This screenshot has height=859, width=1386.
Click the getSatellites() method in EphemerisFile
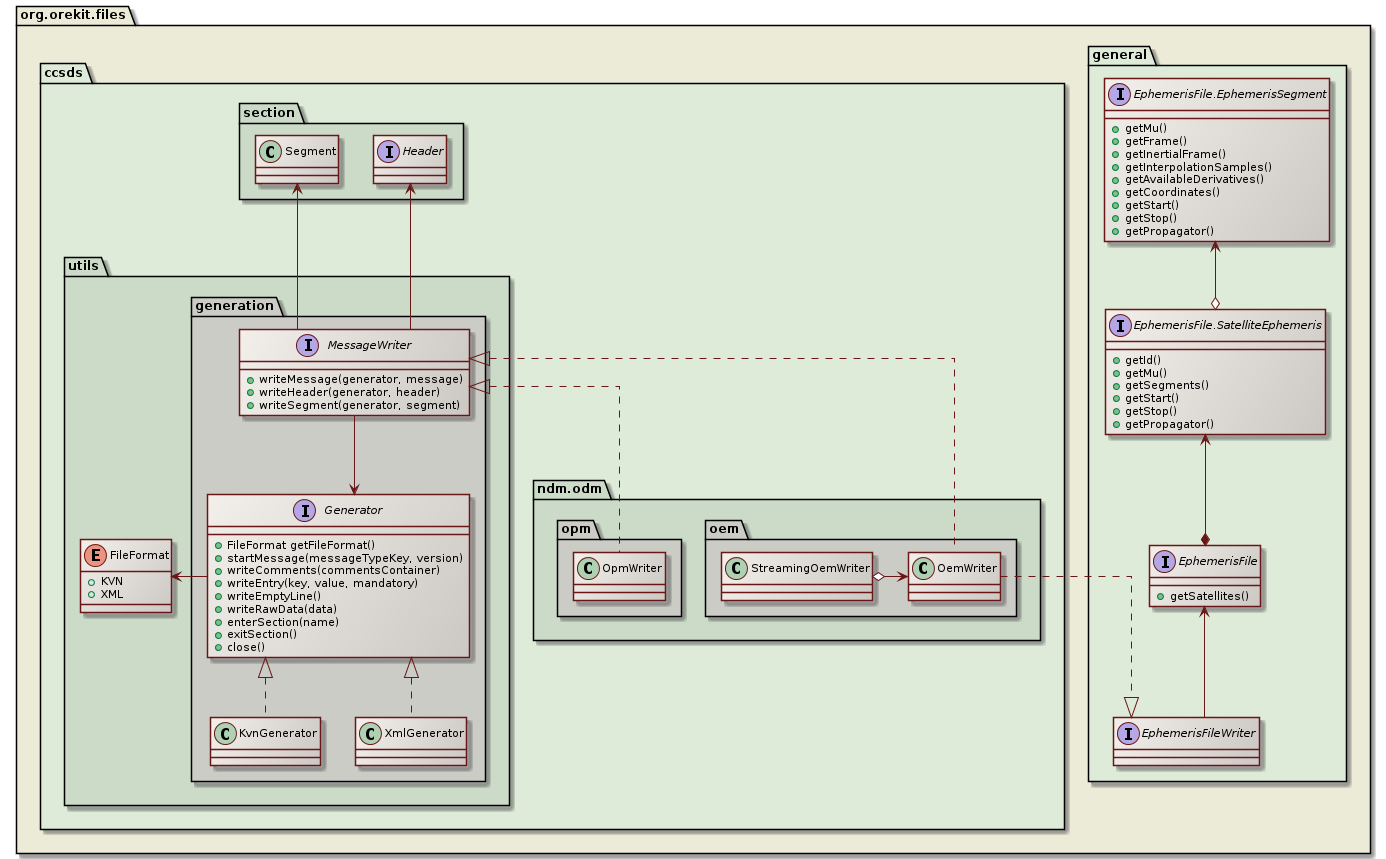pos(1210,596)
